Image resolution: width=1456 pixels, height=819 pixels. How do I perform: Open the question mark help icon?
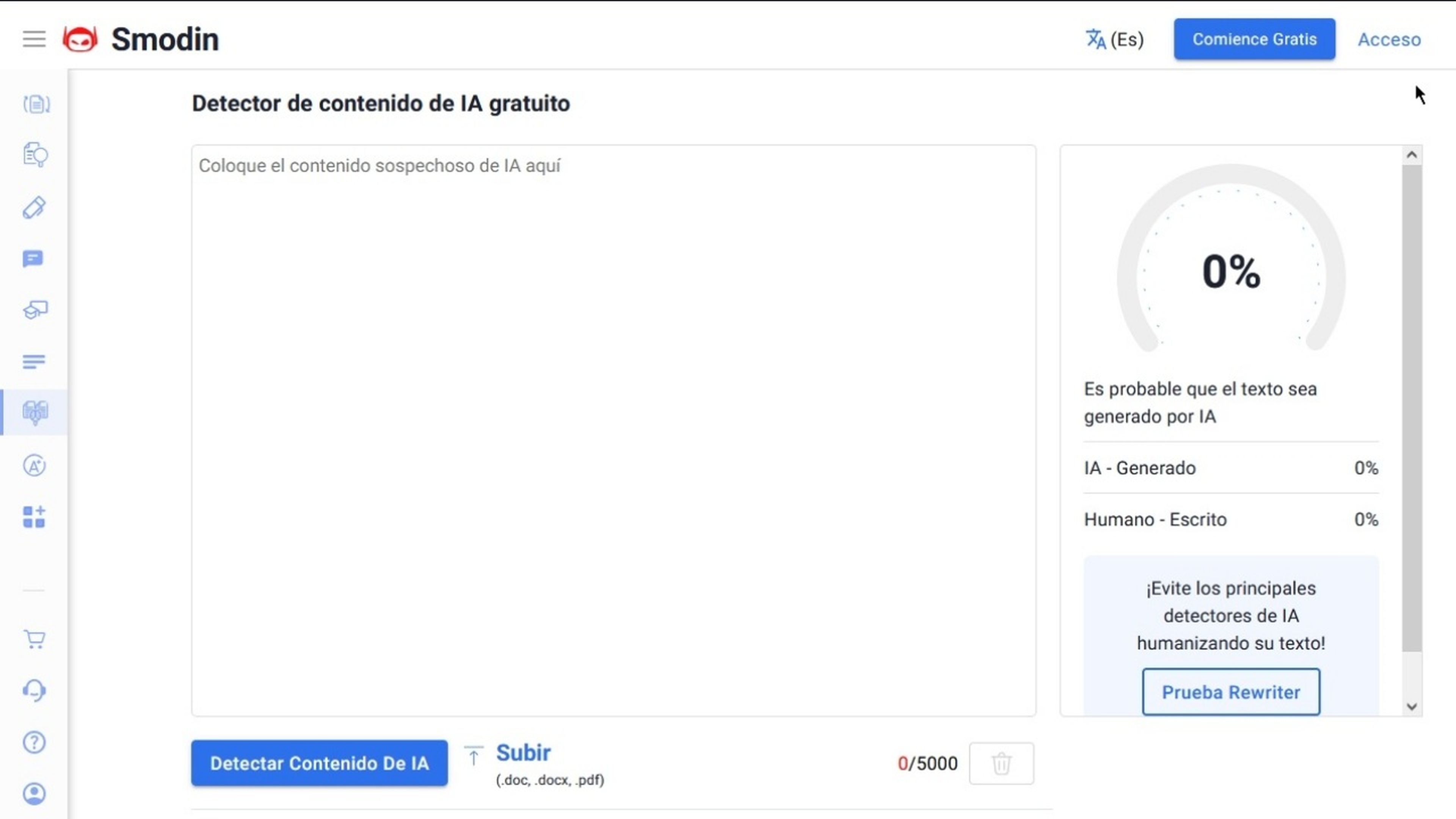tap(34, 742)
